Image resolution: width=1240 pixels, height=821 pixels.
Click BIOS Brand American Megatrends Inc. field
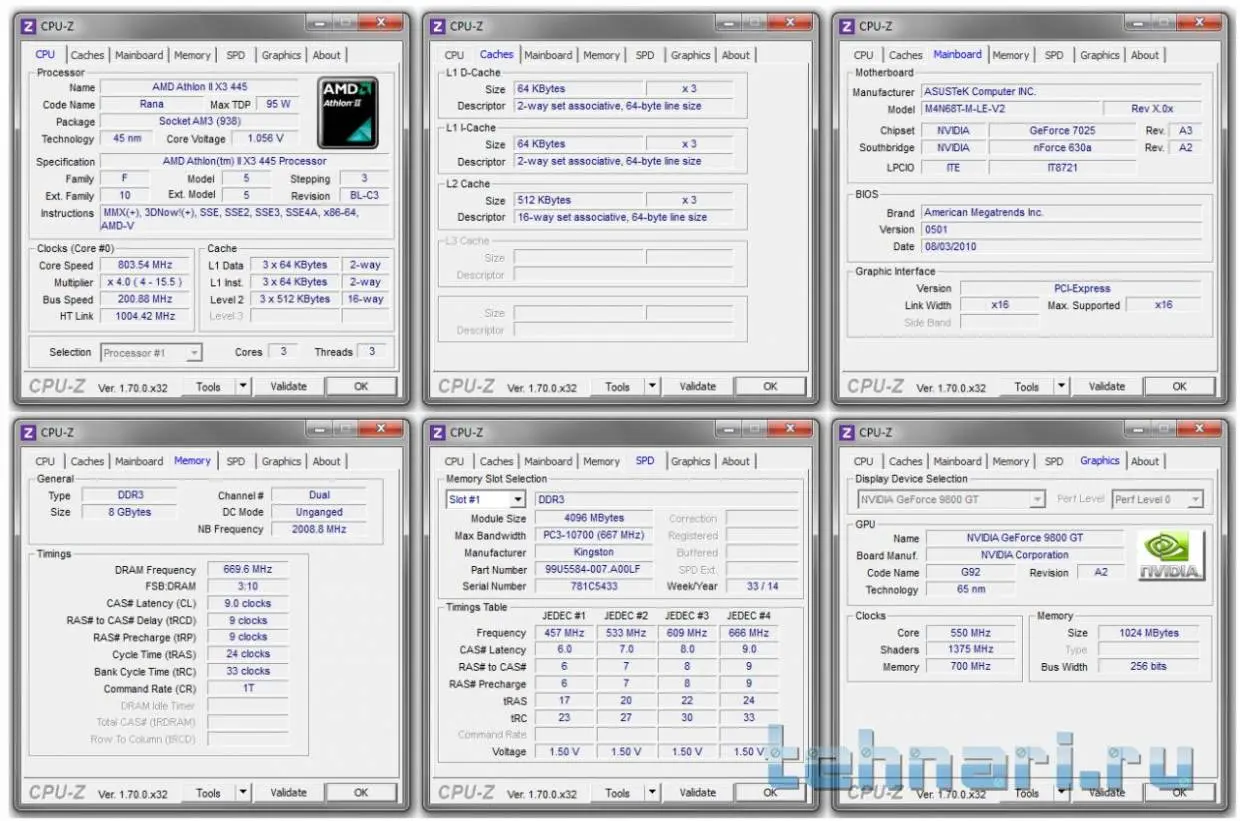click(1060, 212)
